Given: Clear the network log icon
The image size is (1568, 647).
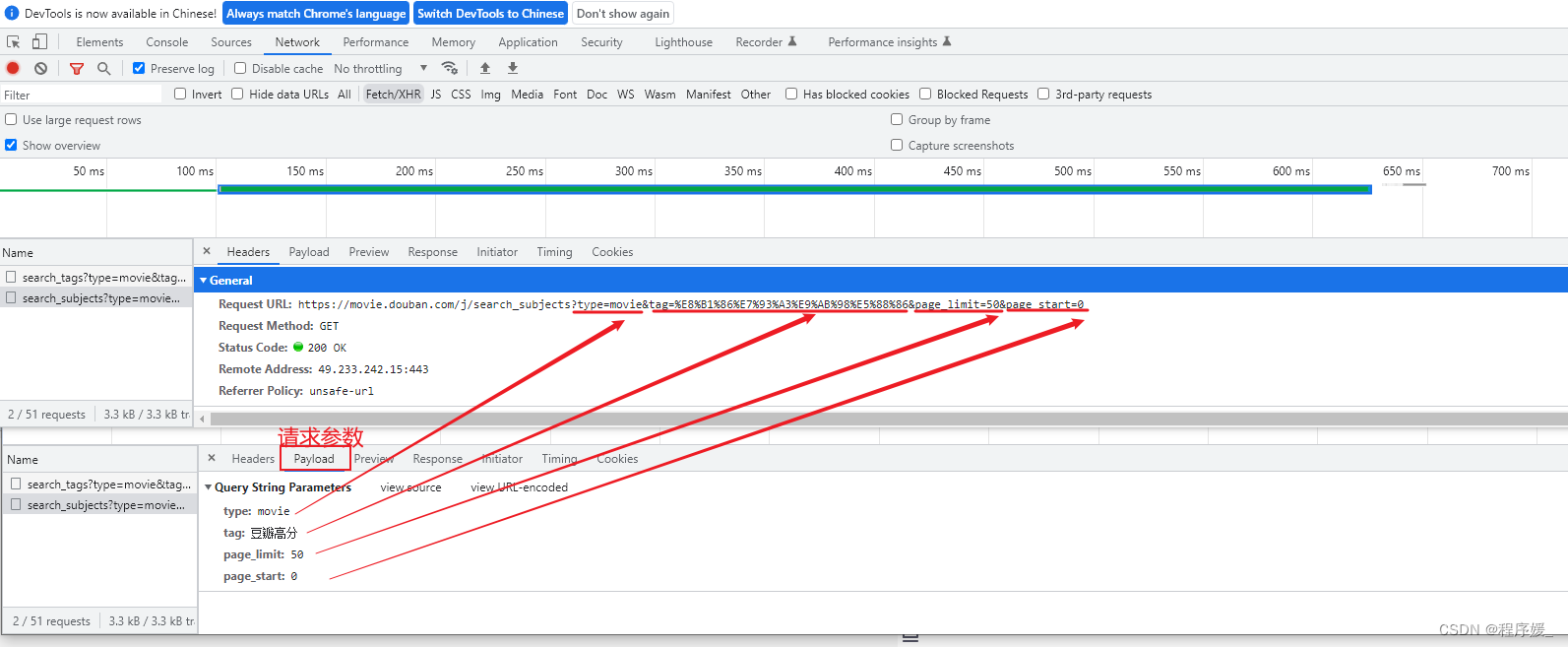Looking at the screenshot, I should pyautogui.click(x=40, y=68).
